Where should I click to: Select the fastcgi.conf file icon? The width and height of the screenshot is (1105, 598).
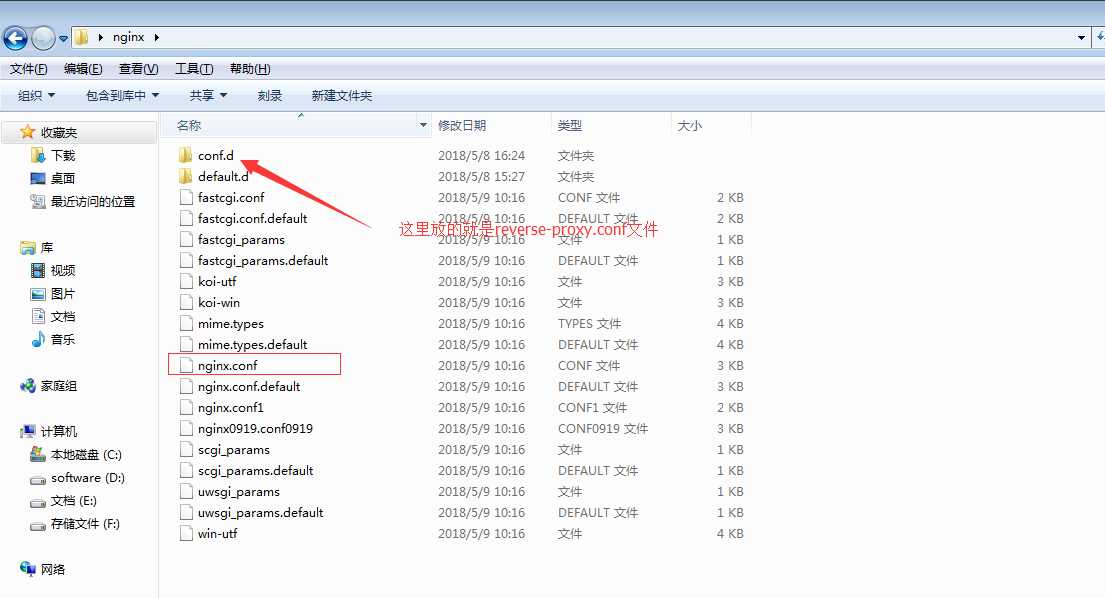coord(186,197)
